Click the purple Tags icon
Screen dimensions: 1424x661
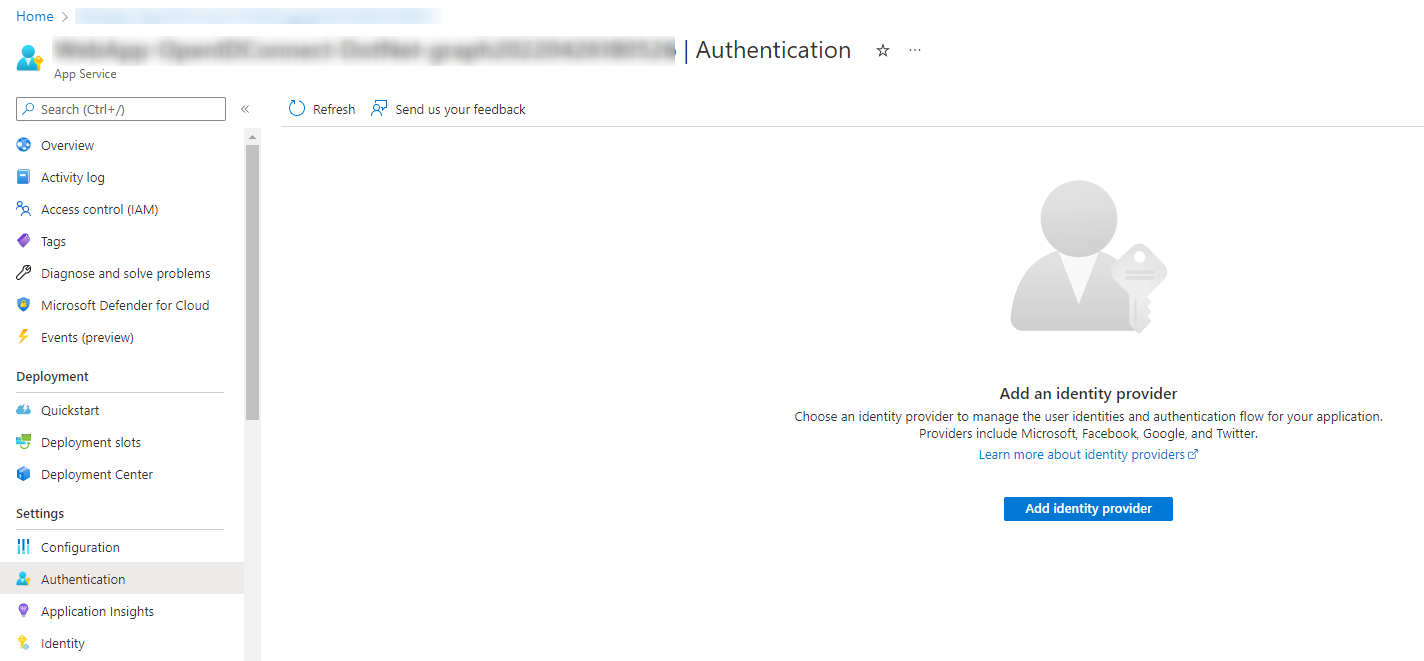pyautogui.click(x=24, y=241)
